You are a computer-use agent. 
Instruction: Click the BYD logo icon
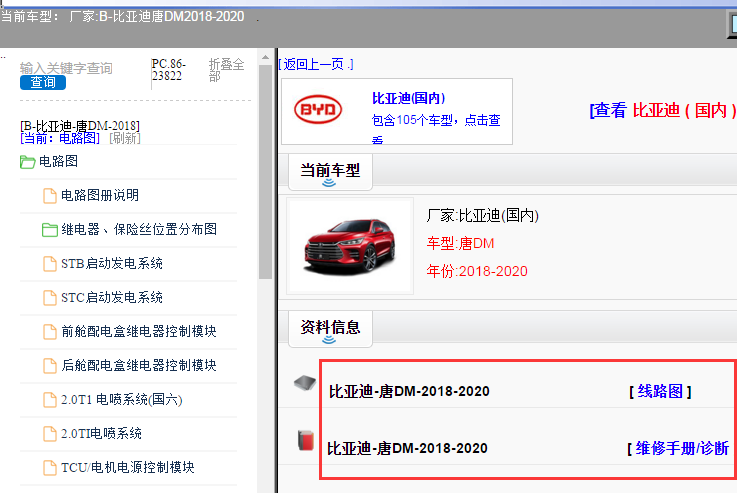point(318,110)
